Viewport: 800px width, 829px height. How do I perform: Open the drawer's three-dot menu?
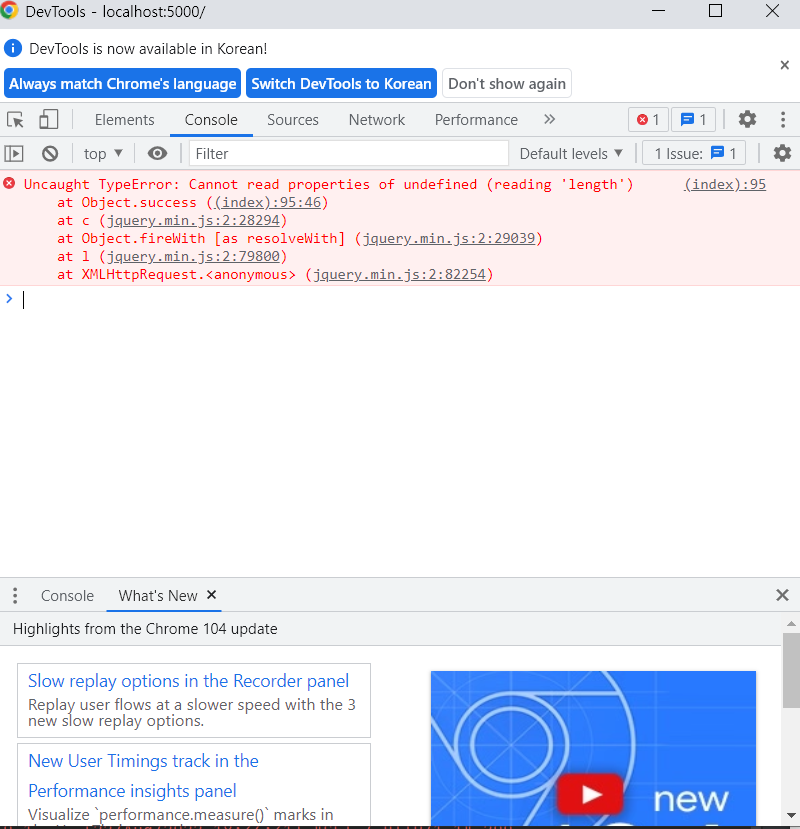[15, 596]
